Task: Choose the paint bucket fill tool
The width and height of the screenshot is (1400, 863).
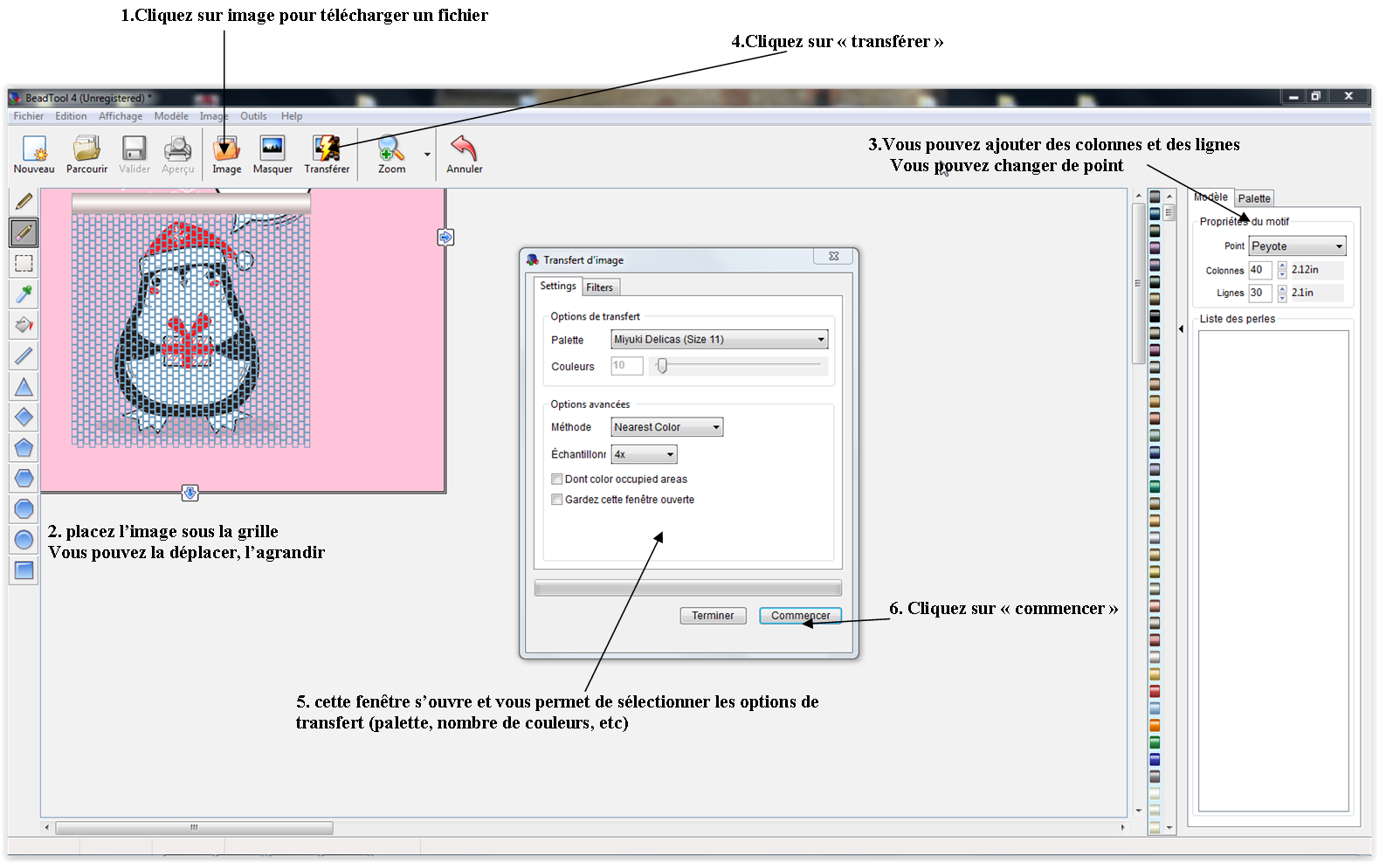Action: coord(24,325)
